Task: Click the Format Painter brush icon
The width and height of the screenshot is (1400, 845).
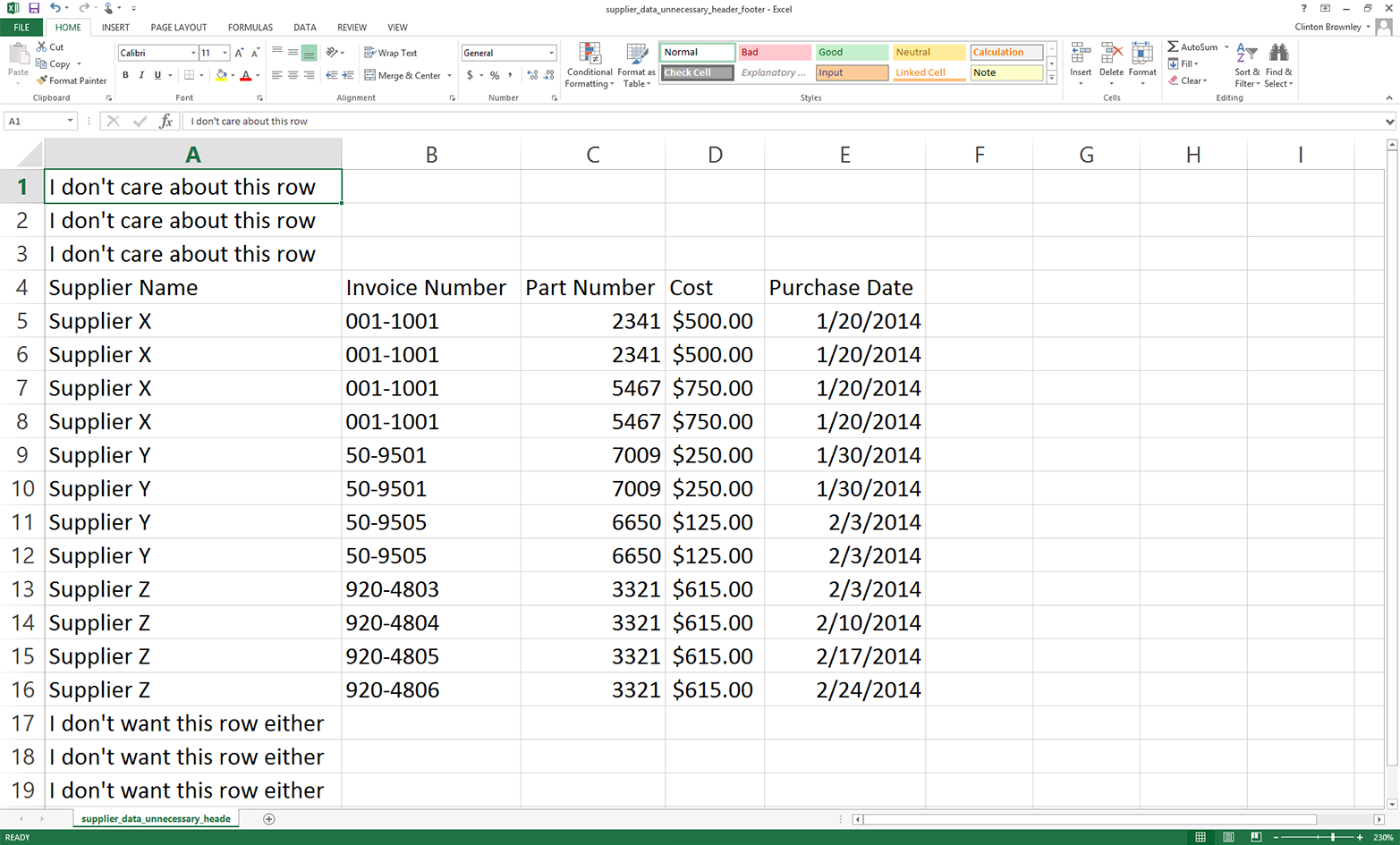Action: point(42,80)
